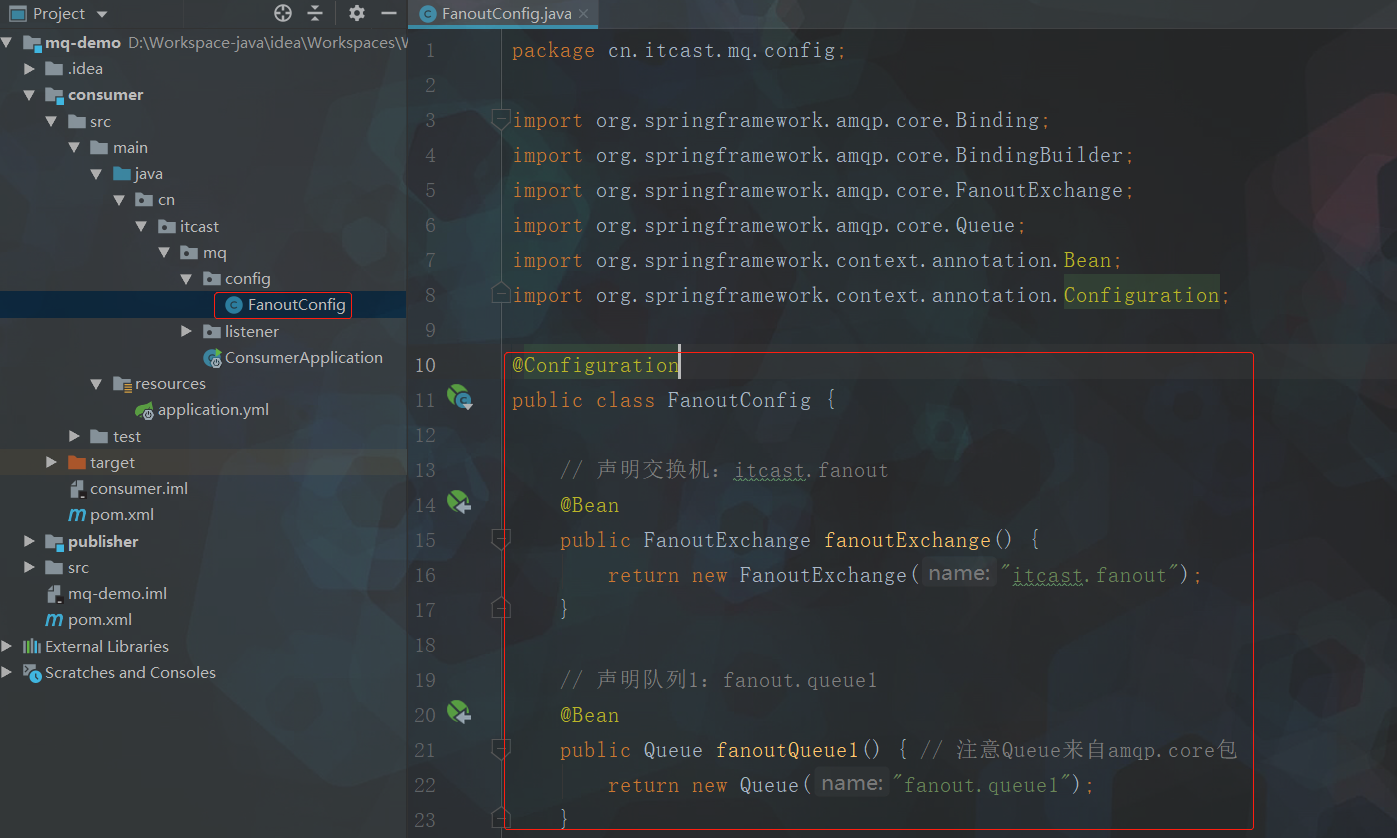Collapse fanoutExchange method fold on line 15
Viewport: 1397px width, 838px height.
pos(501,540)
